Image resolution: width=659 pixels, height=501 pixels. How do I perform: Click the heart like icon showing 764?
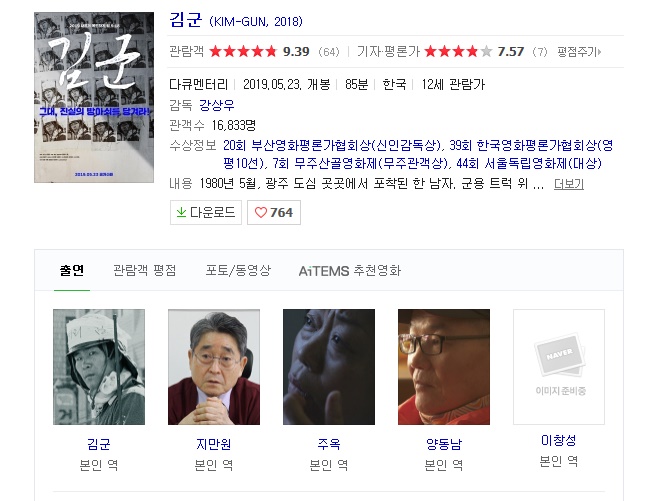[261, 213]
